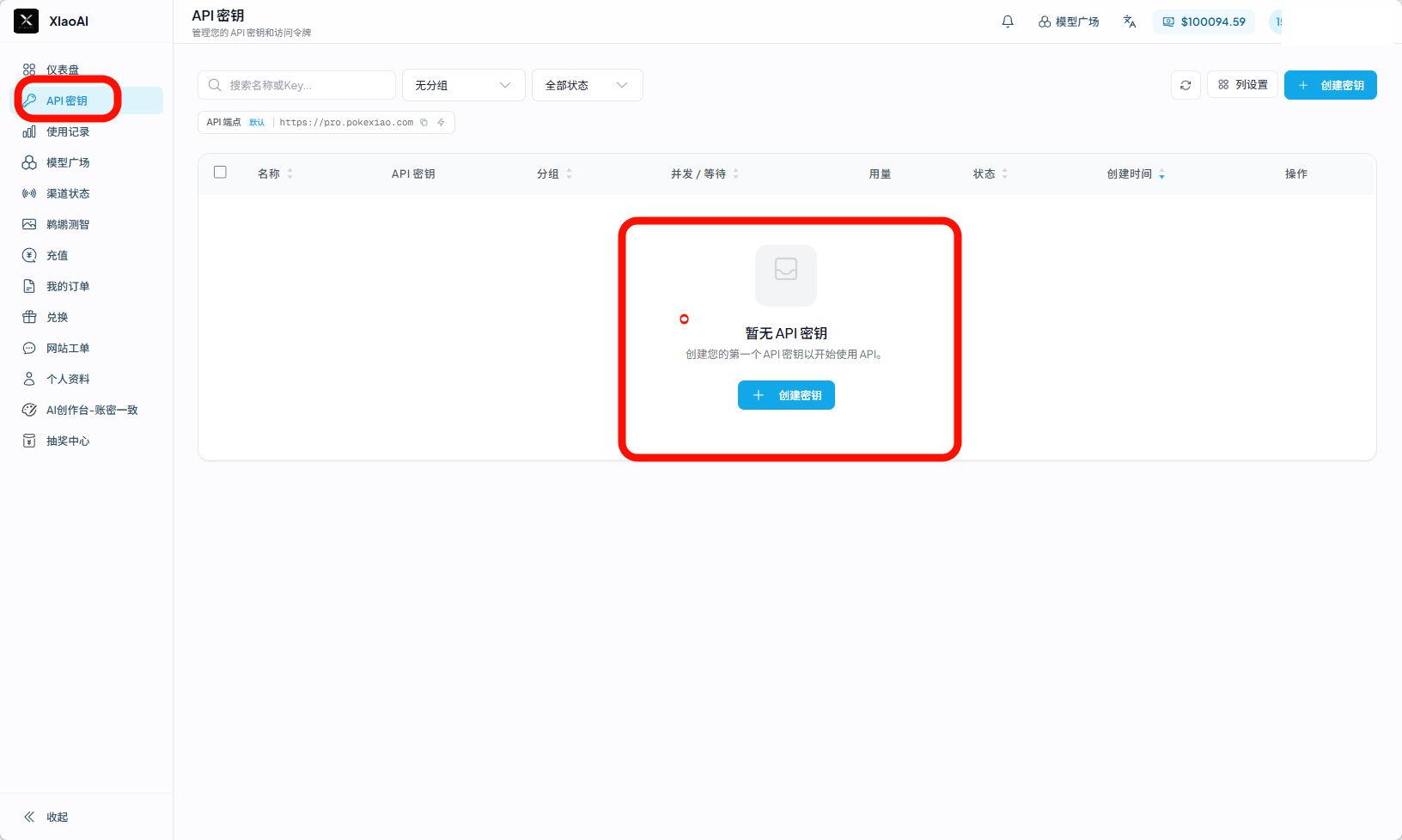Image resolution: width=1402 pixels, height=840 pixels.
Task: Click the lightning icon beside the endpoint URL
Action: [442, 122]
